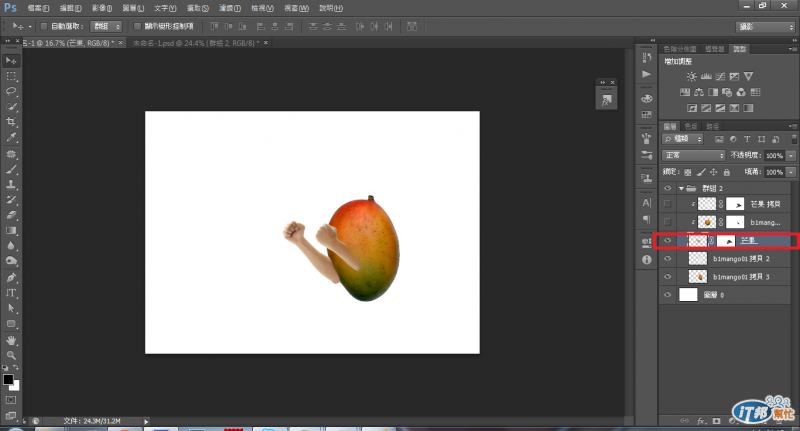The height and width of the screenshot is (431, 800).
Task: Switch to the 路徑 panel tab
Action: [713, 126]
